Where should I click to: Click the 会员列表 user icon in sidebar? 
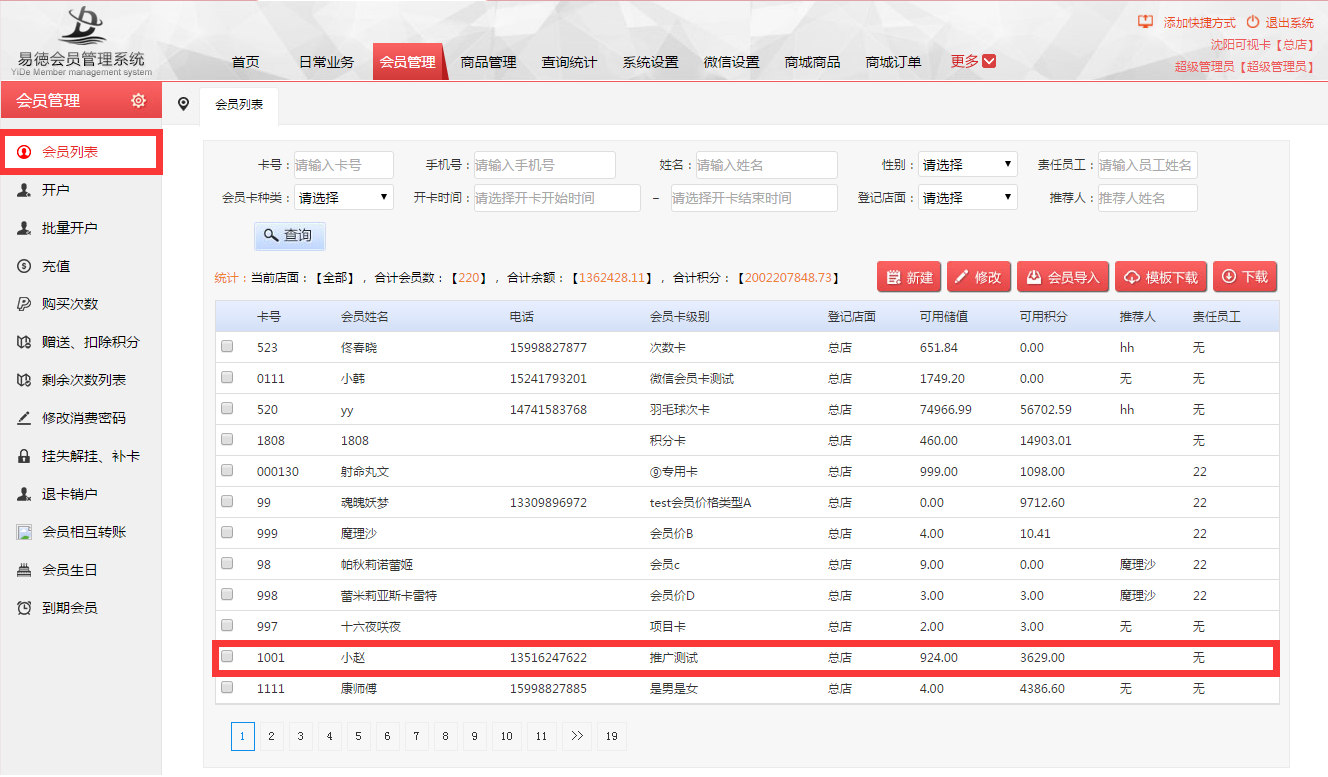coord(24,152)
